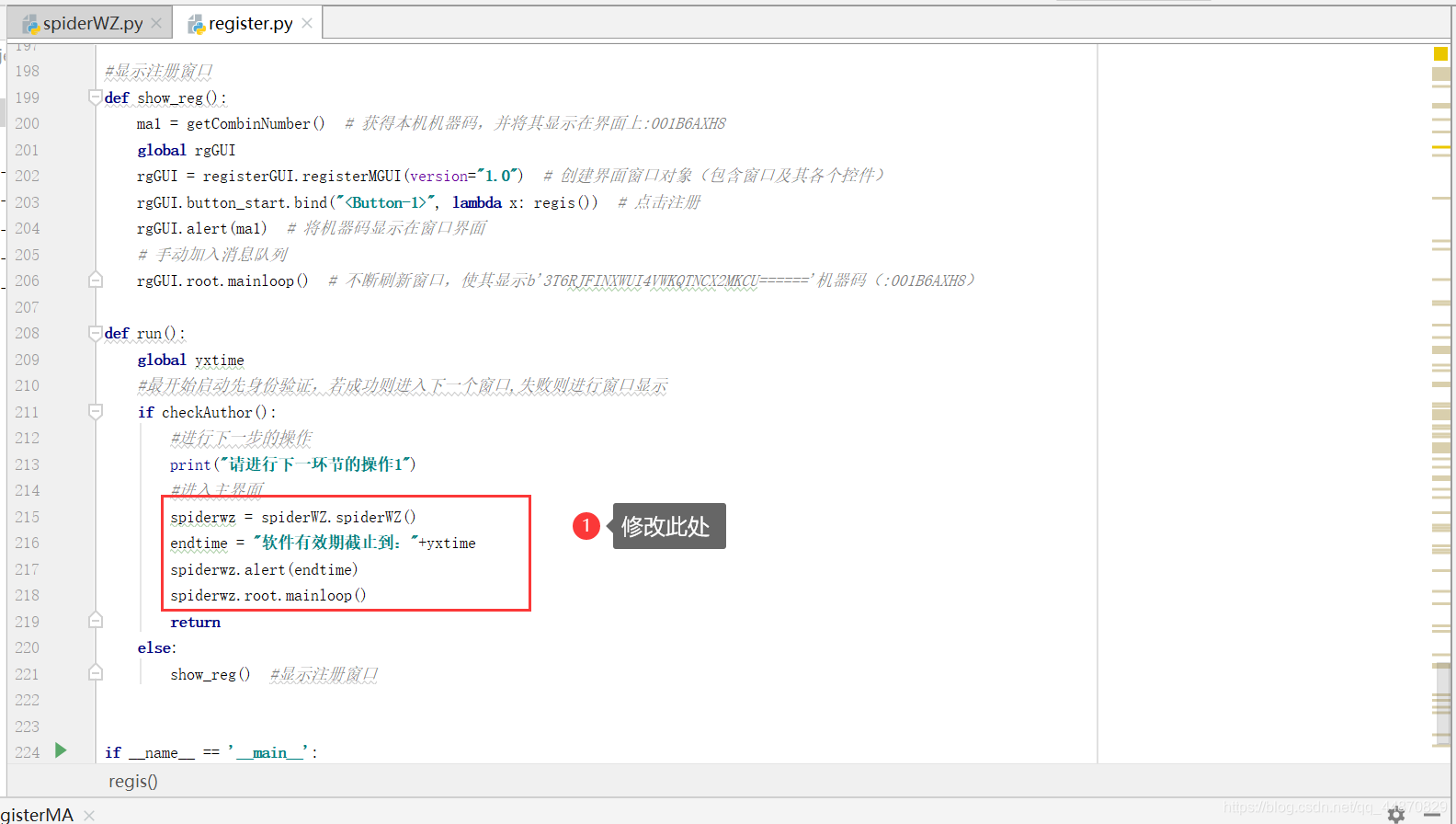
Task: Click 'global yxtime' on line 209
Action: click(191, 360)
